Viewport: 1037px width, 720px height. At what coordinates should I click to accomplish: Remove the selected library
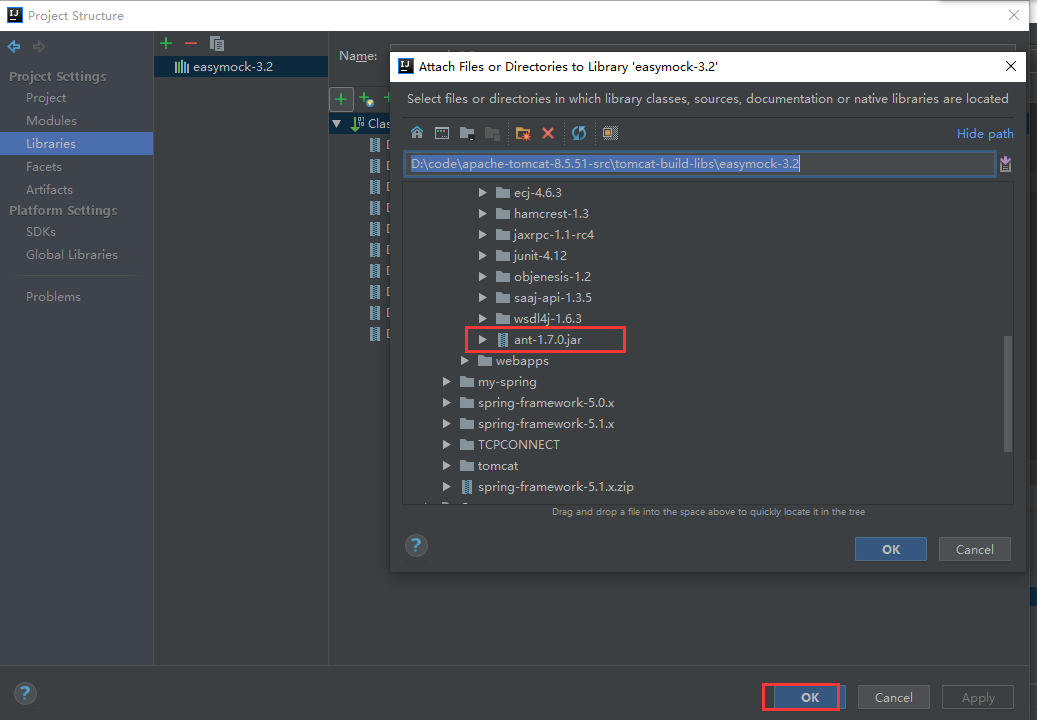[x=191, y=44]
